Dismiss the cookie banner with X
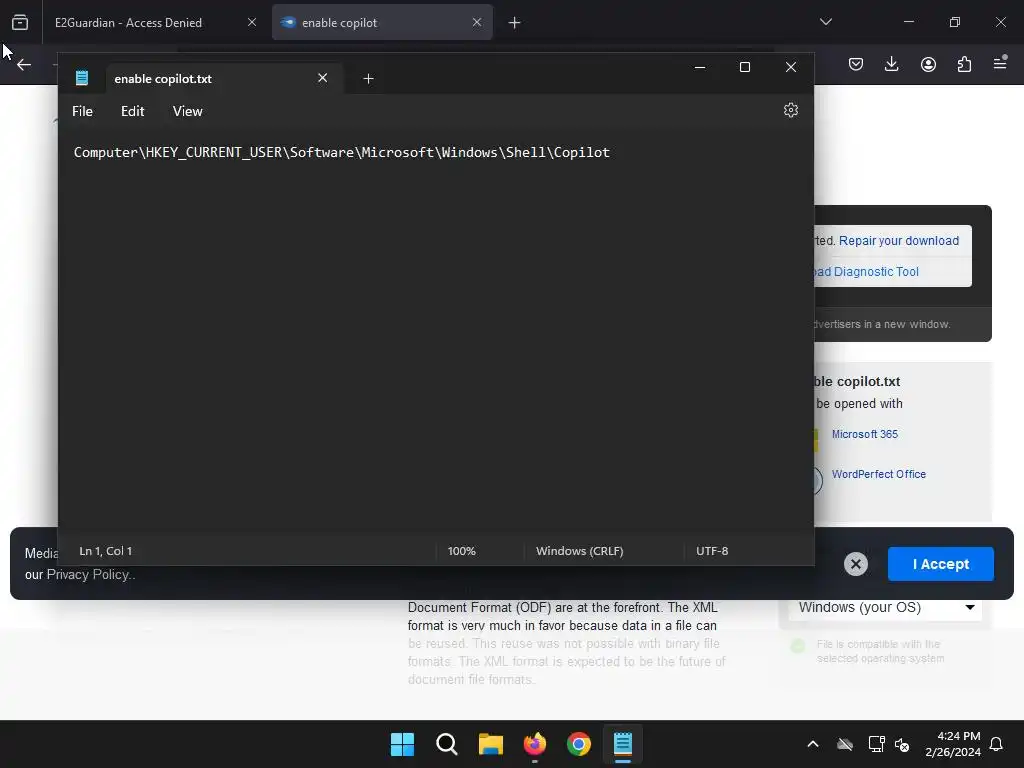The image size is (1024, 768). tap(856, 564)
